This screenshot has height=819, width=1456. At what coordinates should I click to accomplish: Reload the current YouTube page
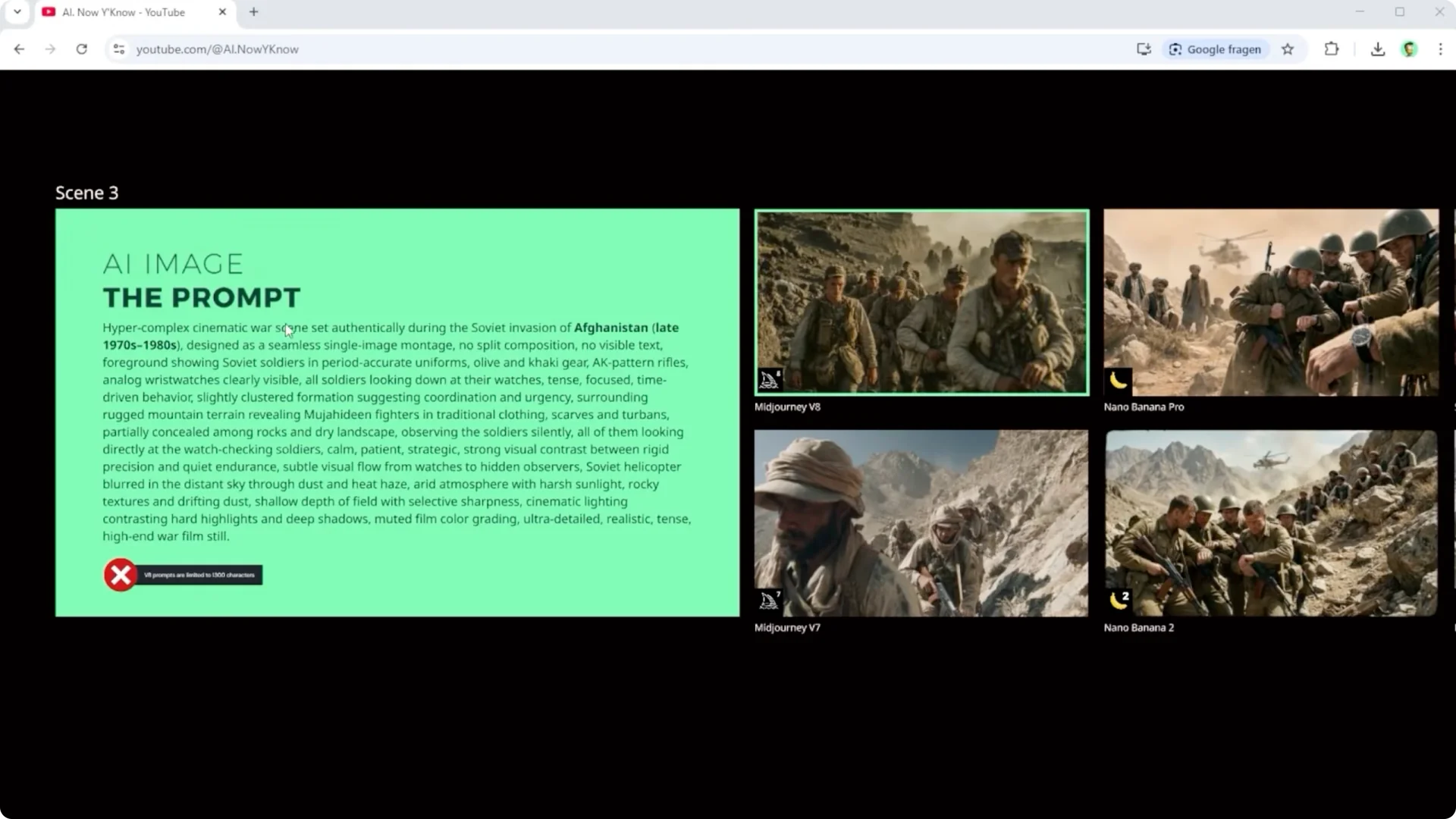[x=83, y=49]
